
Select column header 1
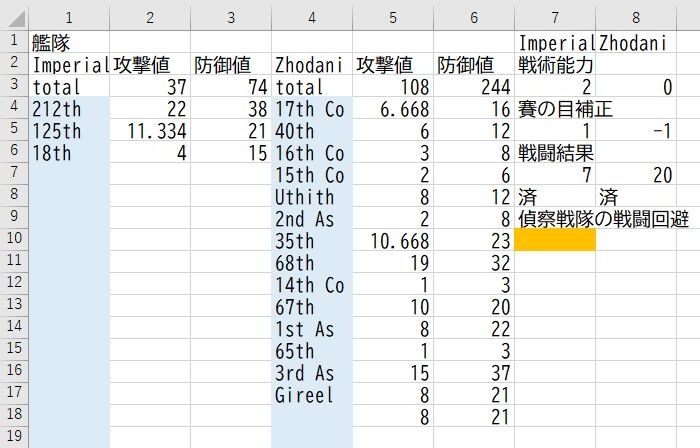pos(69,17)
